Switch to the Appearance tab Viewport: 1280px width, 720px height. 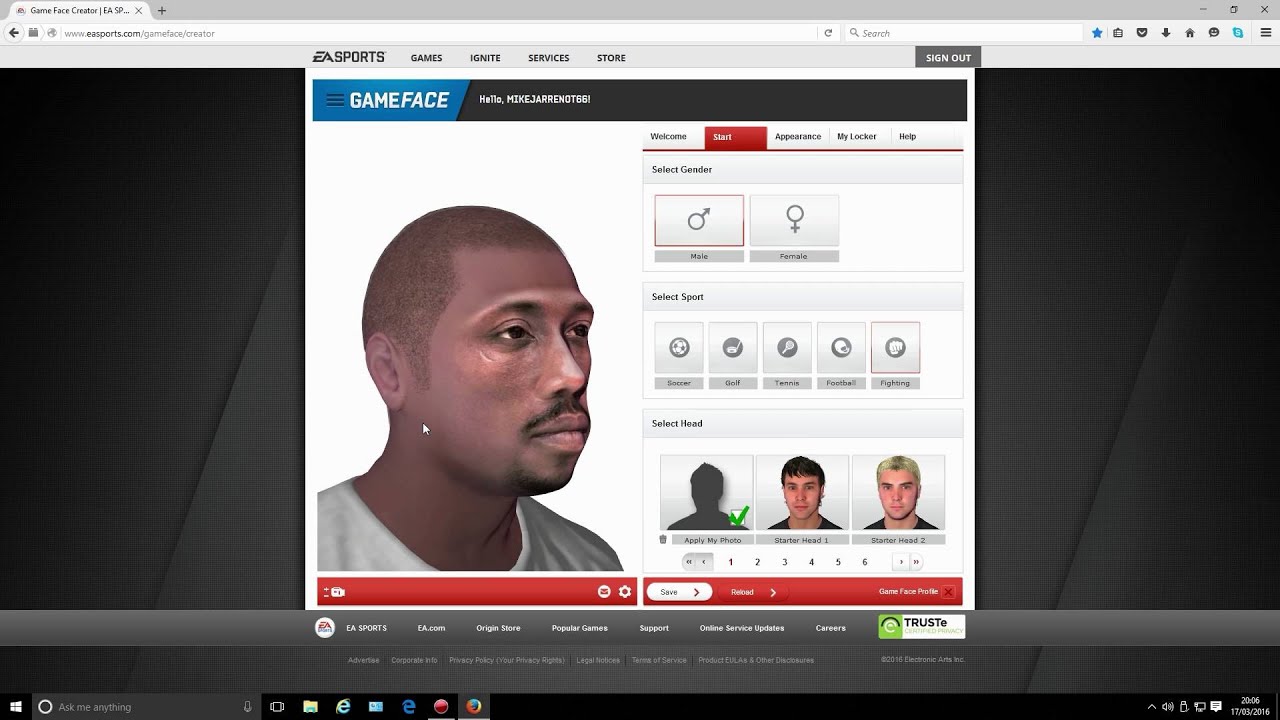(798, 137)
